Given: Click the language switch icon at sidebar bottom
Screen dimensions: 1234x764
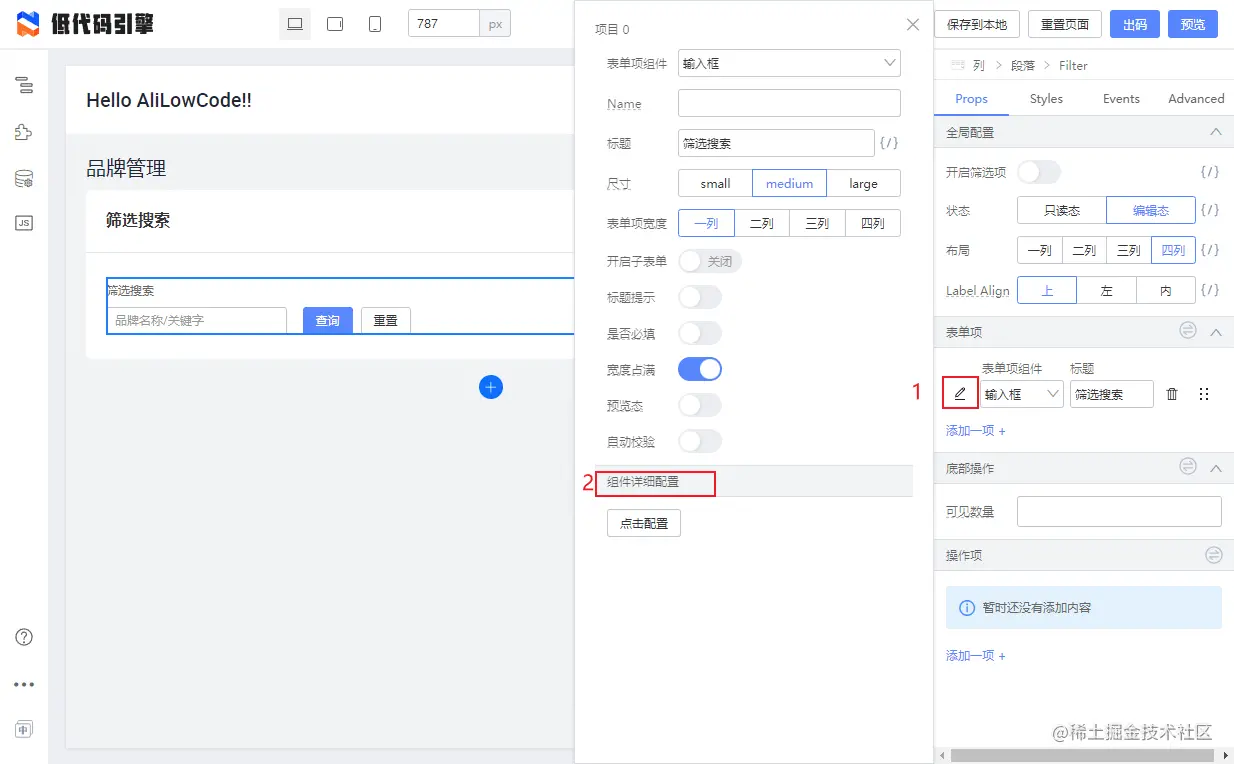Looking at the screenshot, I should click(24, 729).
